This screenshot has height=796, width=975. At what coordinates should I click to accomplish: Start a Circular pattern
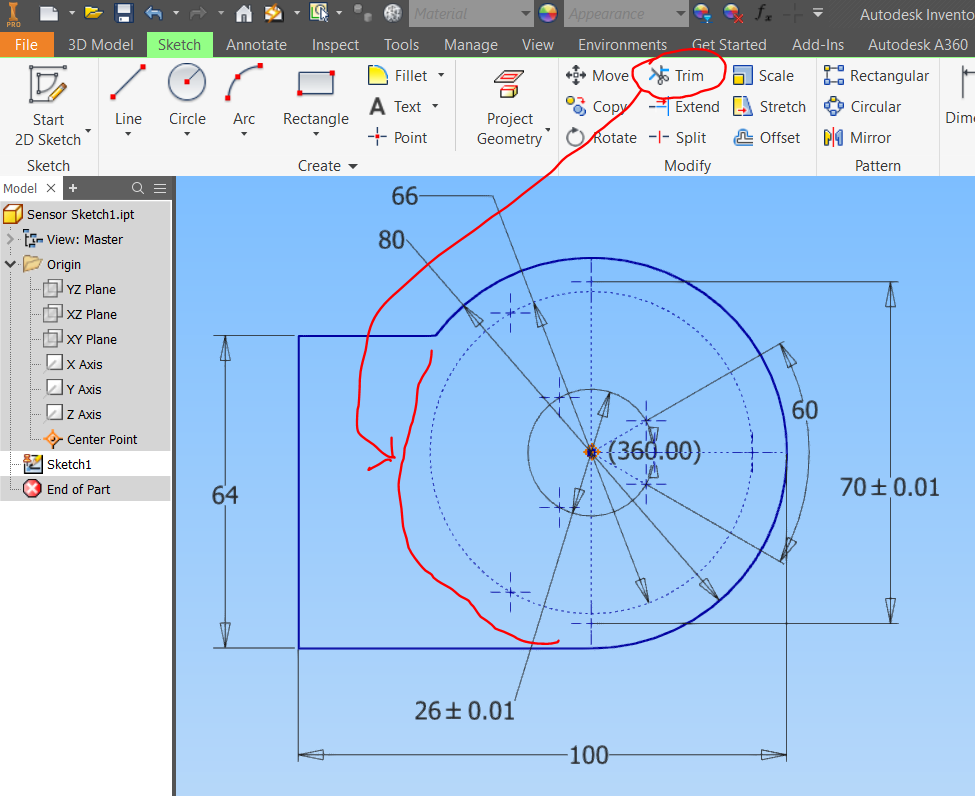pos(862,106)
